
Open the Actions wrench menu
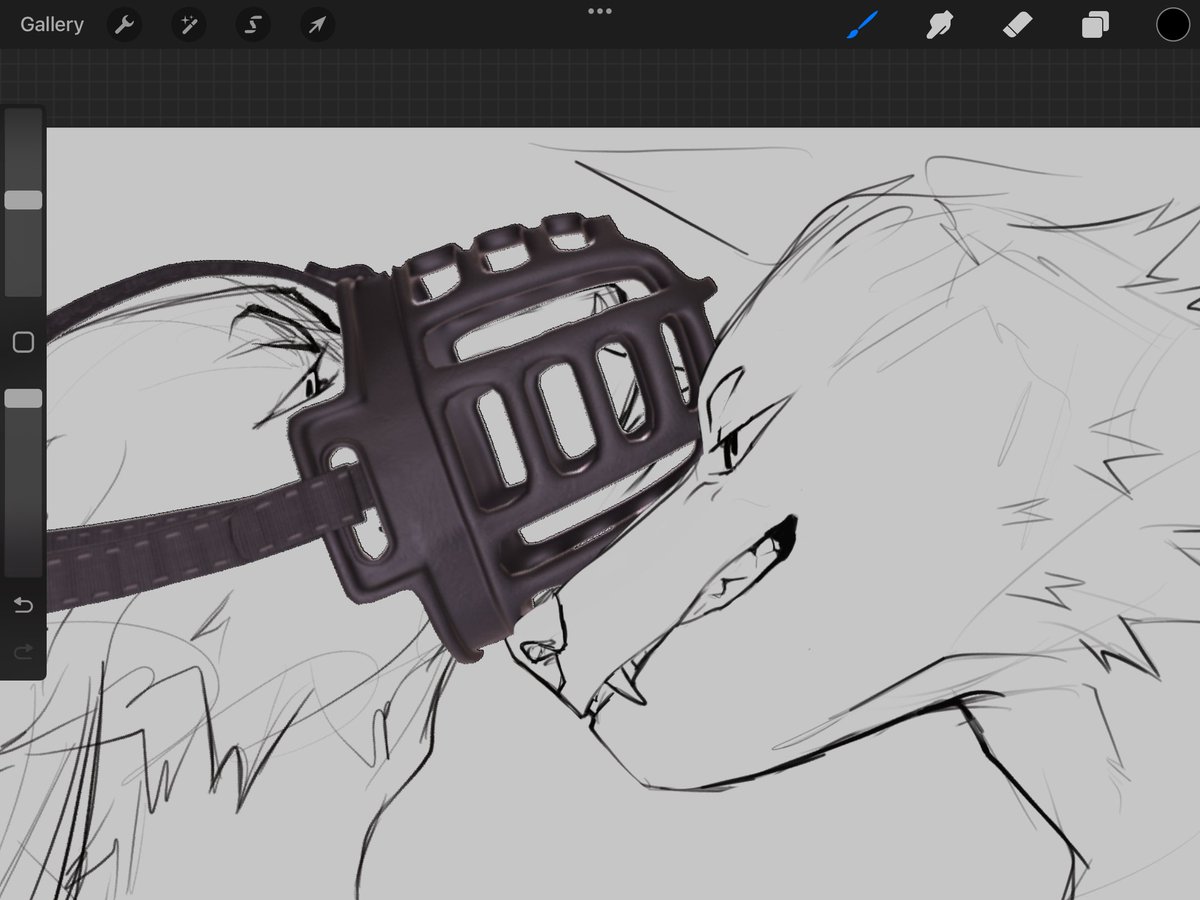[125, 25]
